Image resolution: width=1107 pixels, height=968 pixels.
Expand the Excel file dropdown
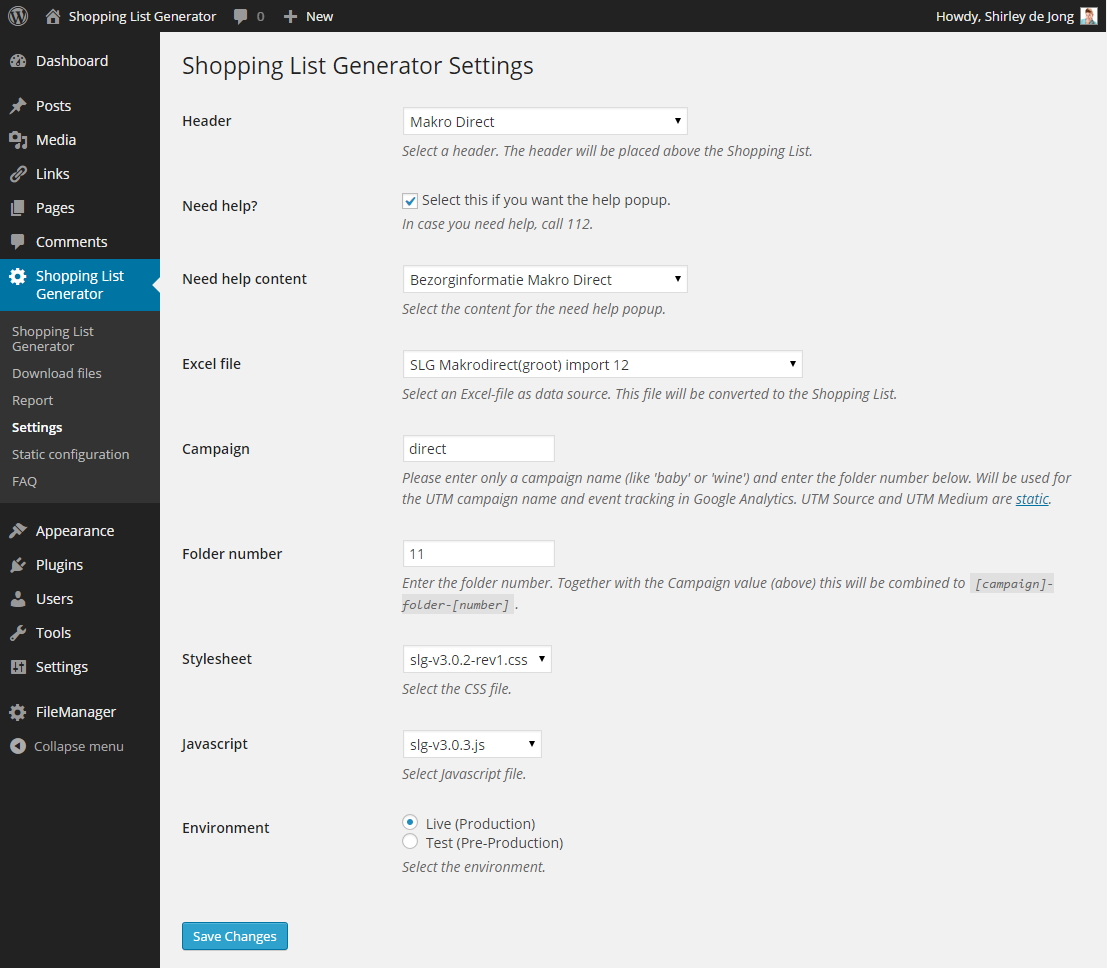pyautogui.click(x=601, y=364)
